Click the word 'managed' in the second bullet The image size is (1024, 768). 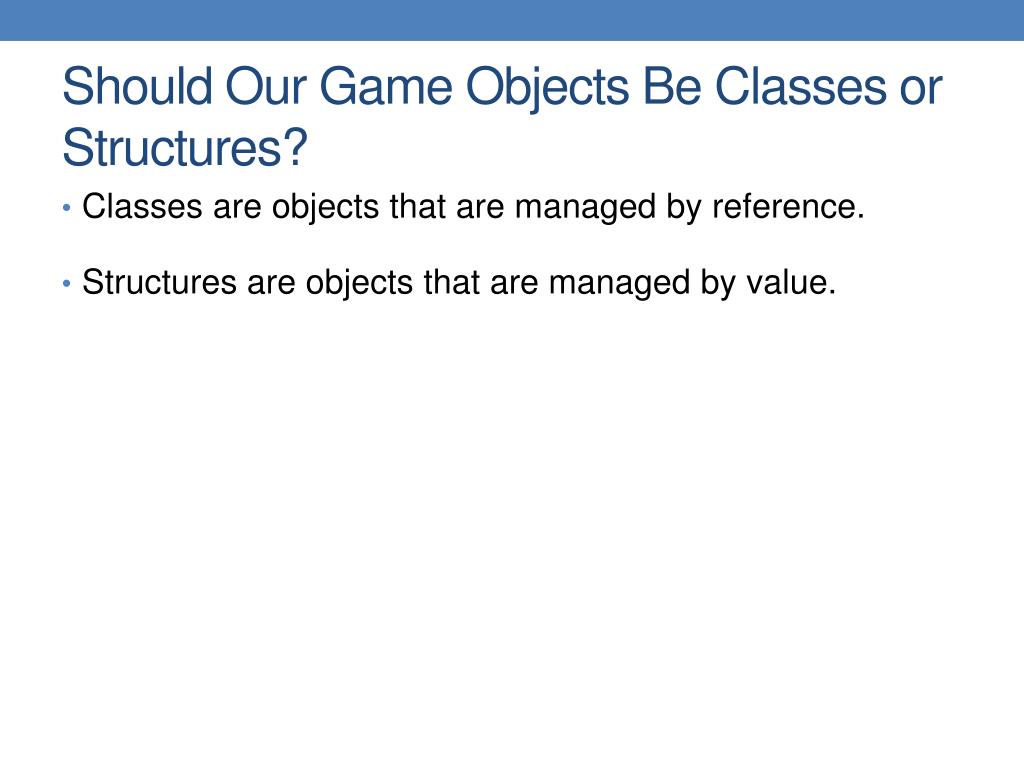pos(619,285)
